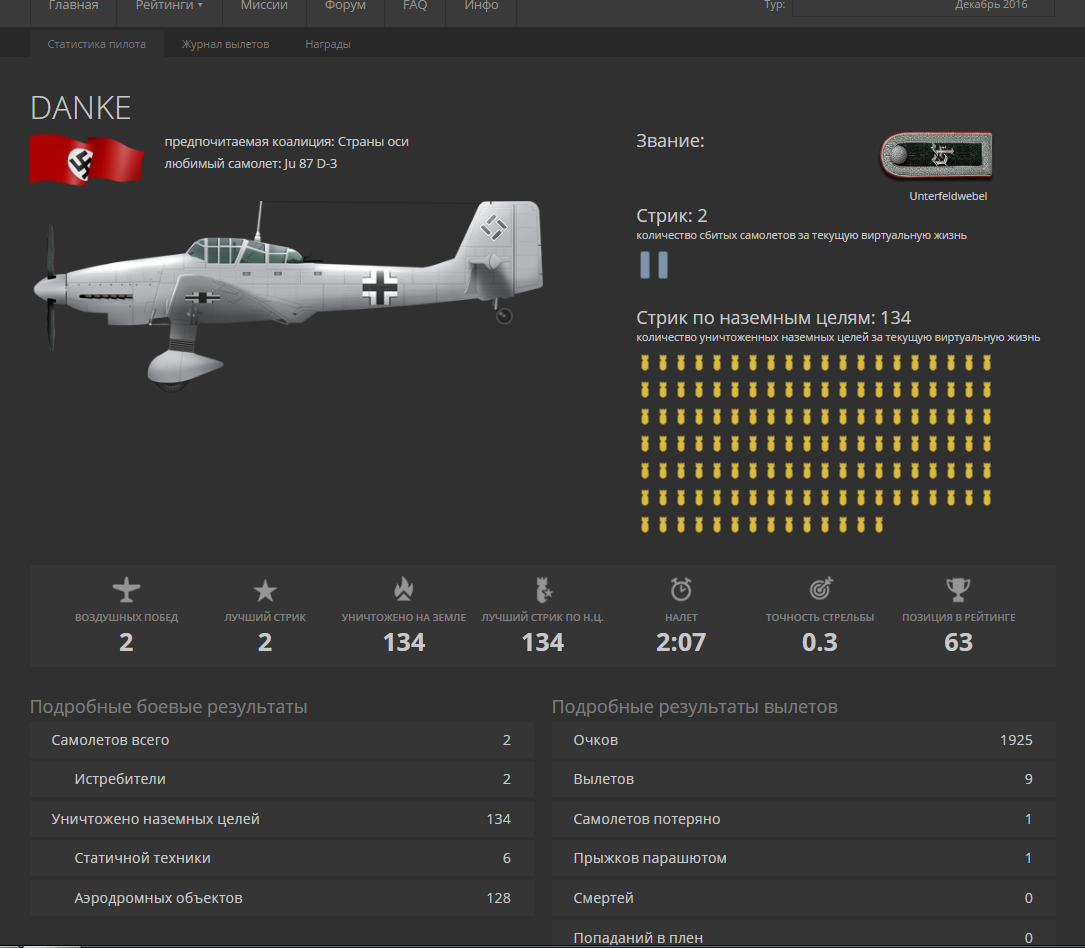
Task: Open the Тур selector showing Декабрь 2016
Action: pyautogui.click(x=923, y=7)
